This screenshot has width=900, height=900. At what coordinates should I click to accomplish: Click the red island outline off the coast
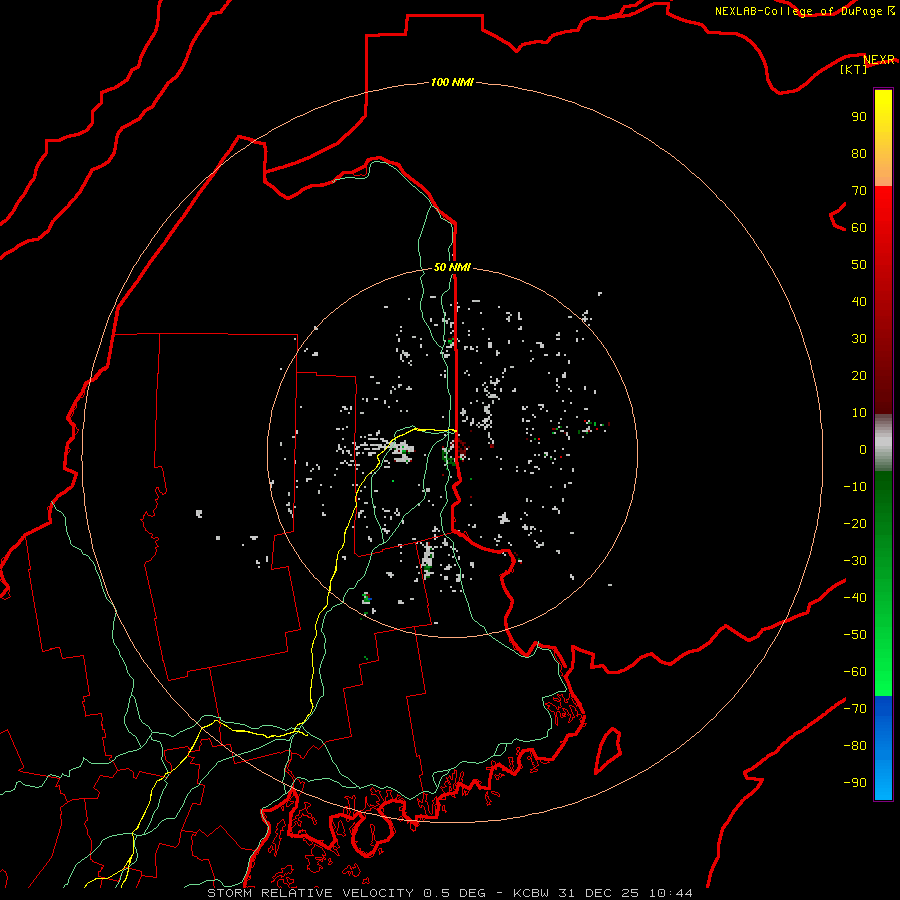(x=608, y=750)
